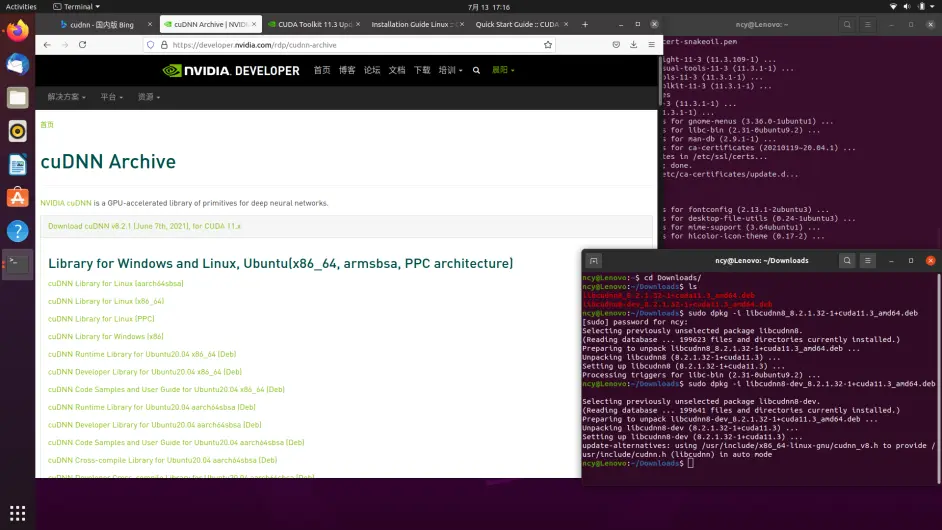Open the 博客 nav item
The width and height of the screenshot is (942, 530).
(347, 70)
